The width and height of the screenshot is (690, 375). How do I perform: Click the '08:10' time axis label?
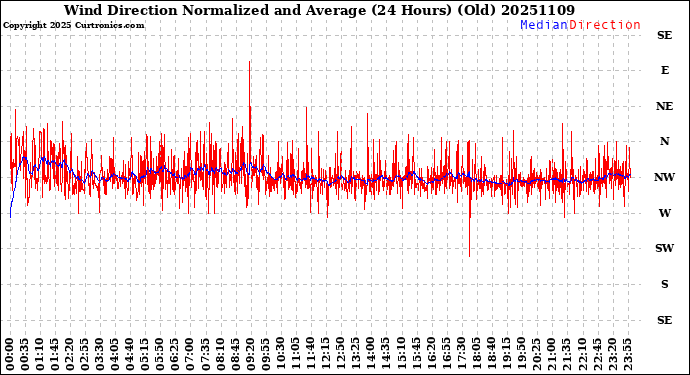click(x=220, y=354)
